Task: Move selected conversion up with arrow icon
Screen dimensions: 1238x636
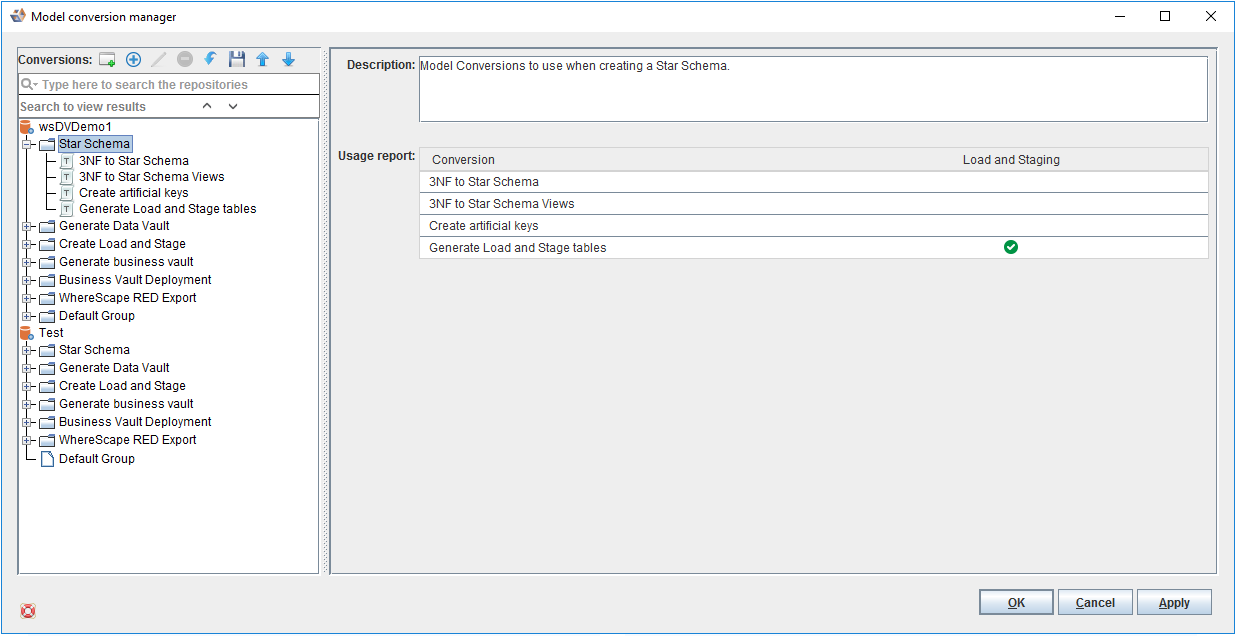Action: [263, 60]
